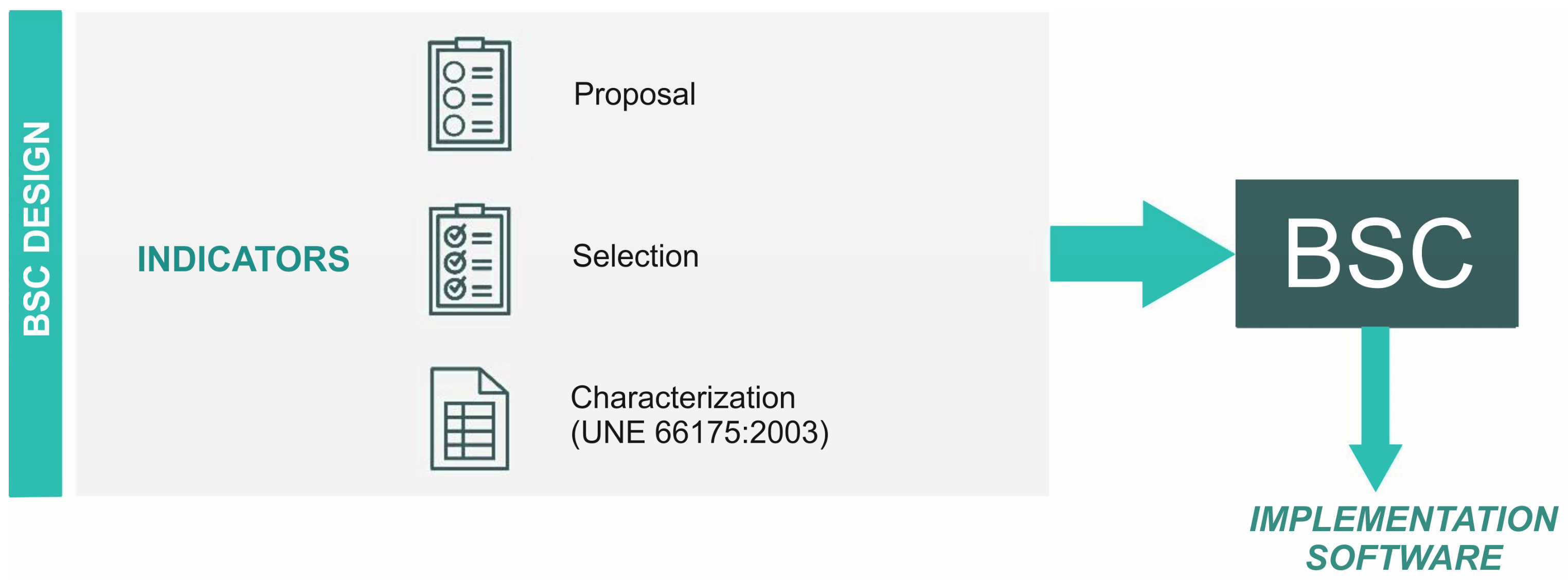Click the Selection text label

pyautogui.click(x=635, y=256)
